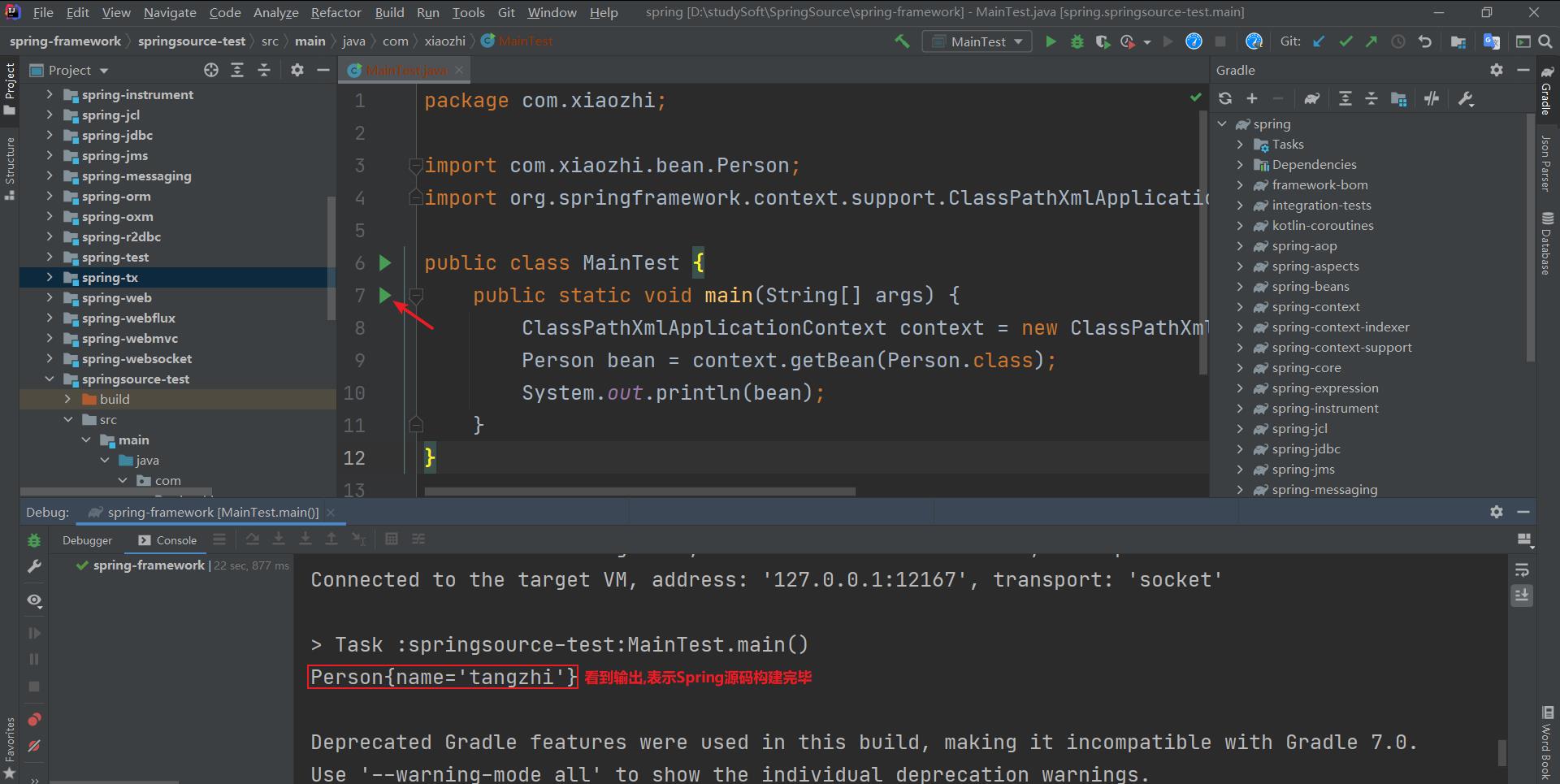
Task: Click the Gradle panel vertical scrollbar
Action: click(1531, 237)
